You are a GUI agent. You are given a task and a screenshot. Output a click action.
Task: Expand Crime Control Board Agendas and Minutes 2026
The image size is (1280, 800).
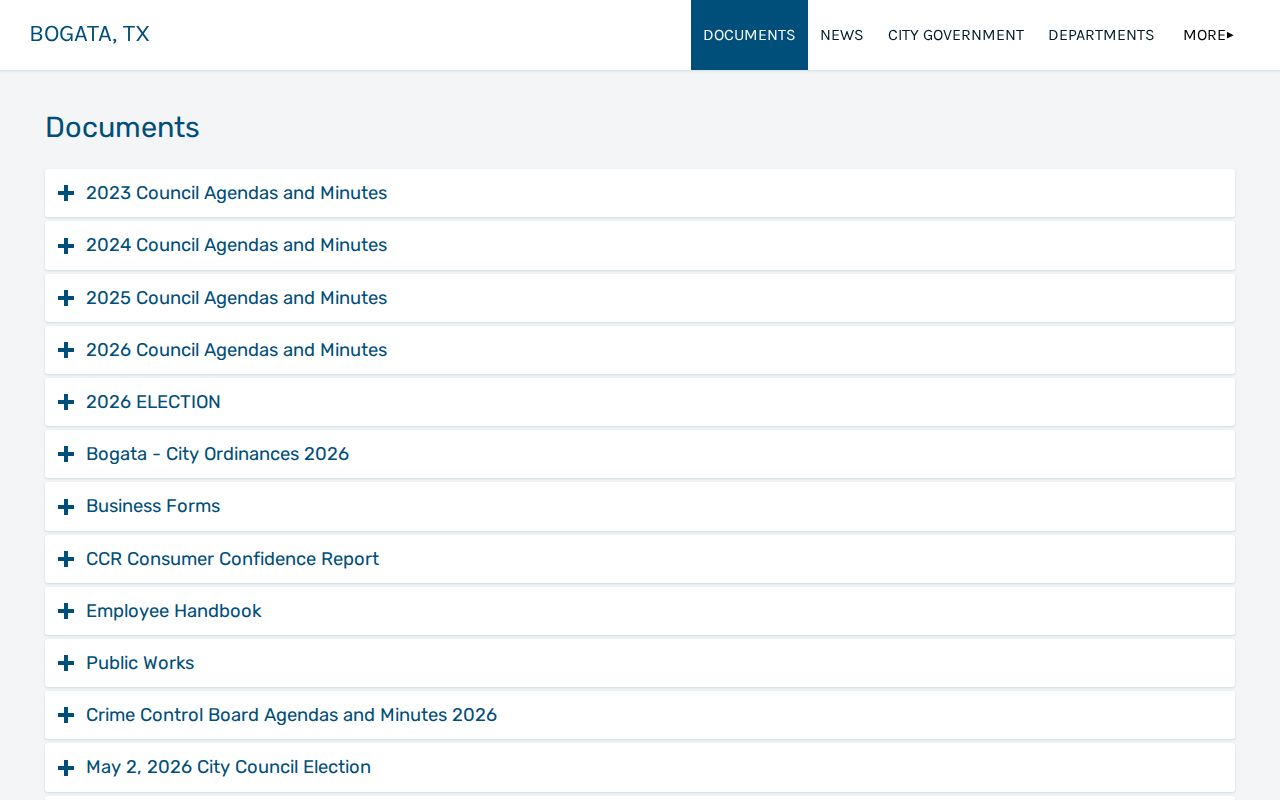tap(640, 715)
